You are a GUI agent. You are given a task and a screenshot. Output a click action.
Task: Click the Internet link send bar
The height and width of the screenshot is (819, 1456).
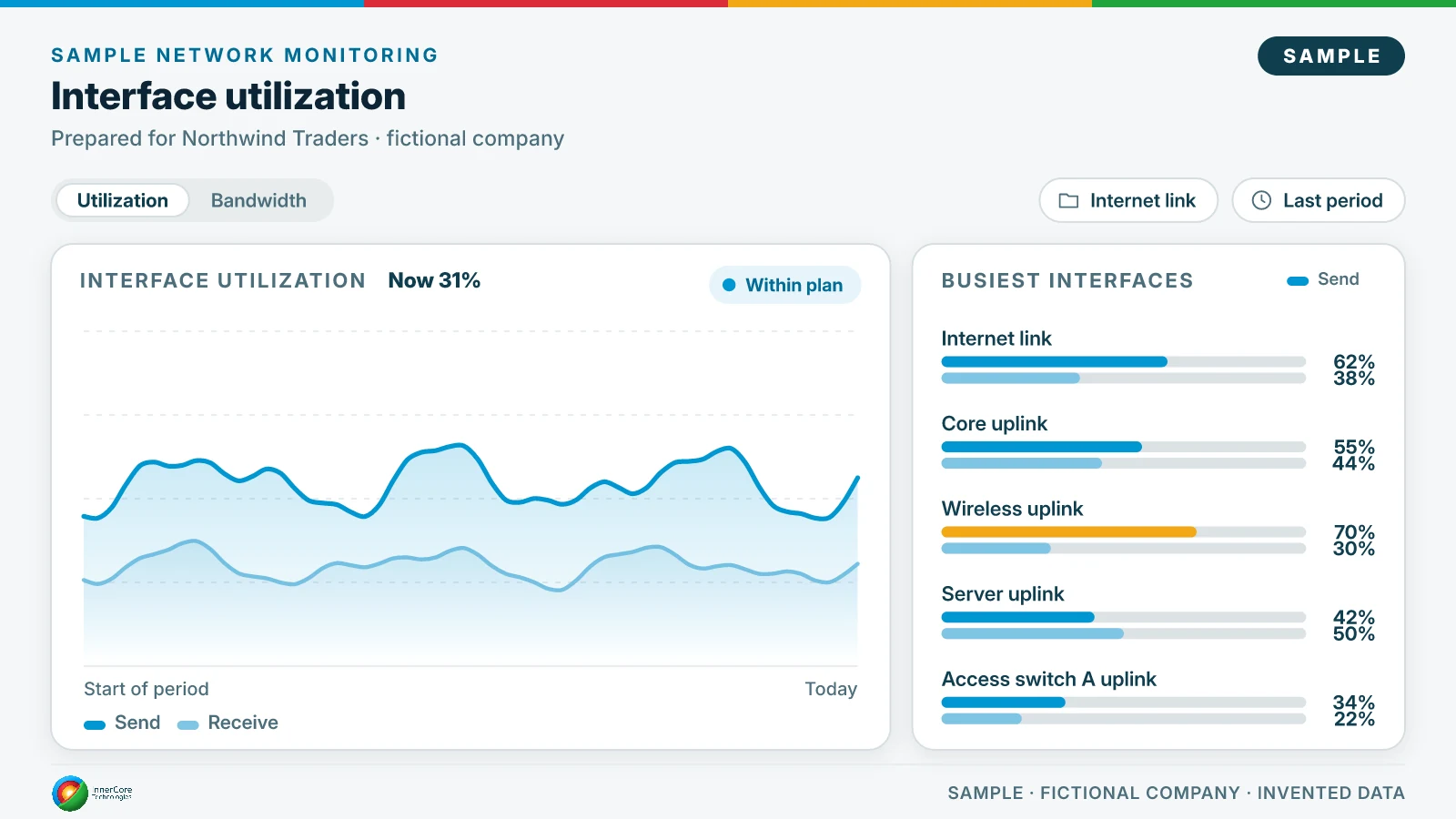(1055, 362)
